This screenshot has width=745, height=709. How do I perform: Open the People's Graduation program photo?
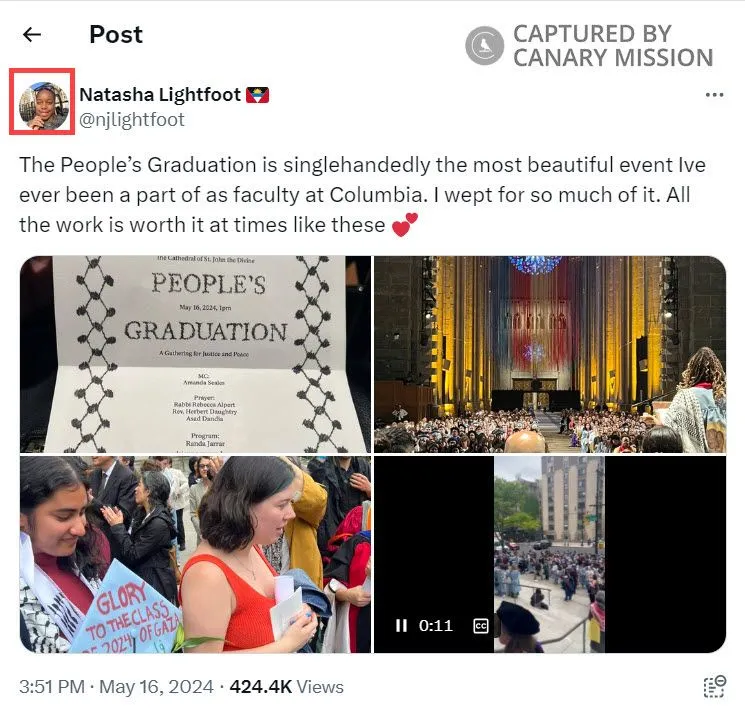(195, 354)
